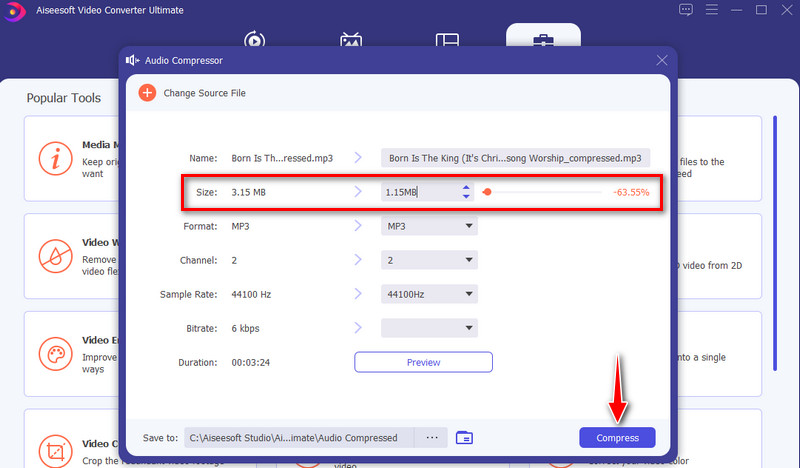Click the feedback chat icon in title bar

pyautogui.click(x=686, y=10)
